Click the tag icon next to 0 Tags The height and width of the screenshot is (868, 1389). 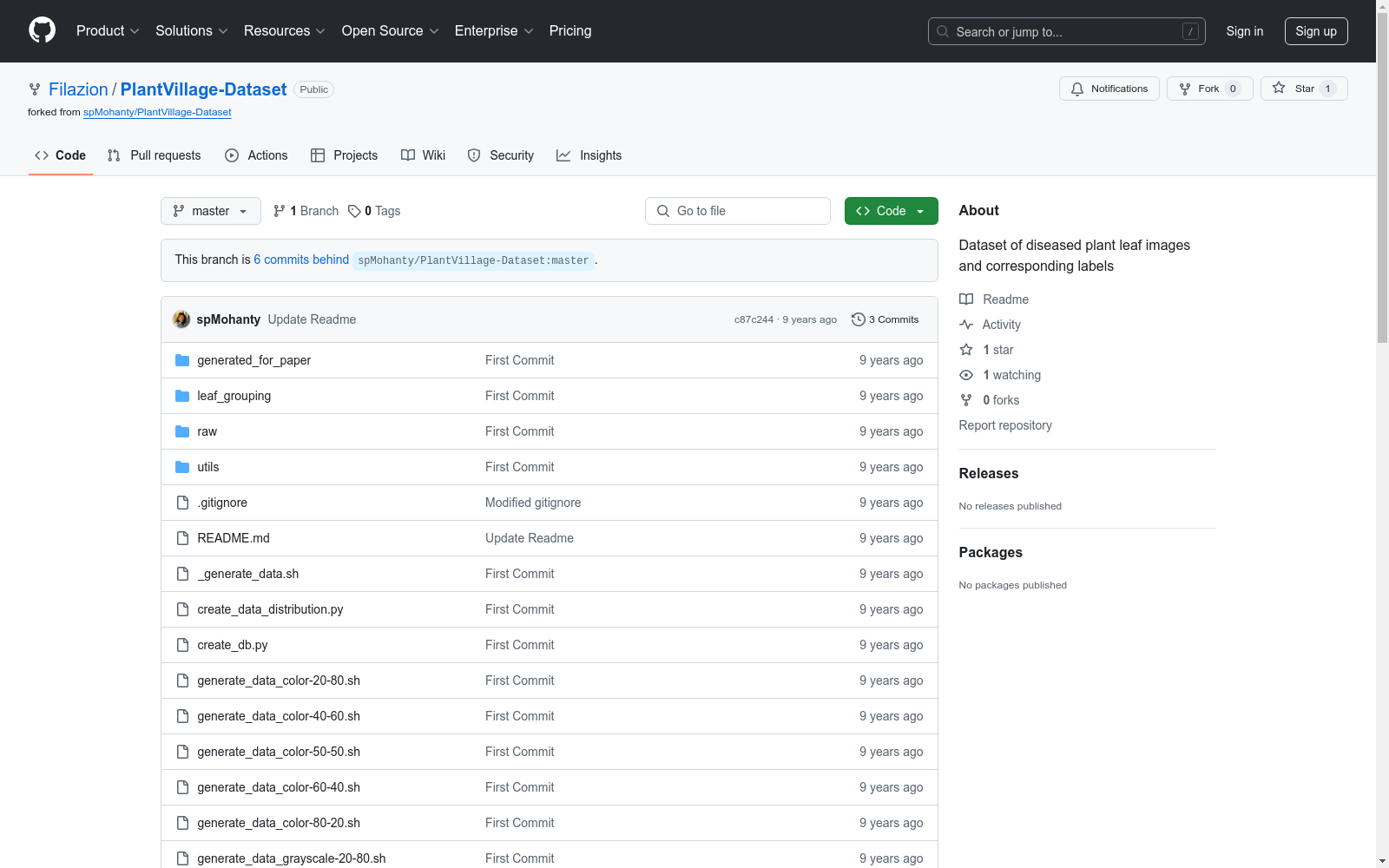tap(354, 211)
